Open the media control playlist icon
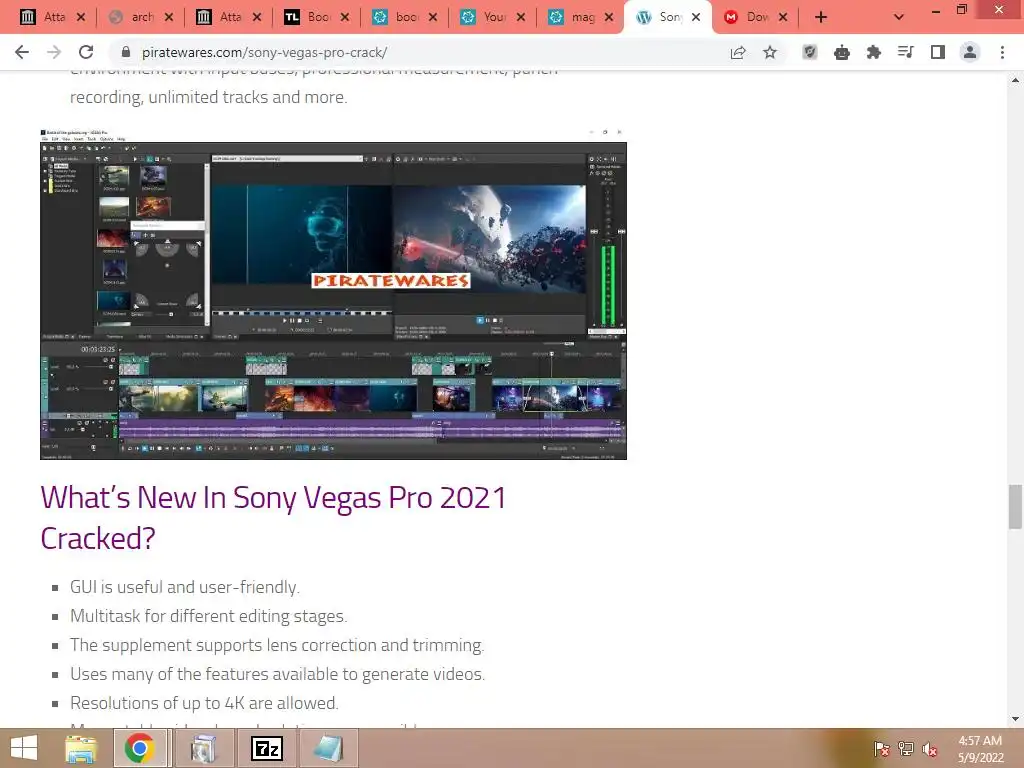Viewport: 1024px width, 768px height. point(906,52)
